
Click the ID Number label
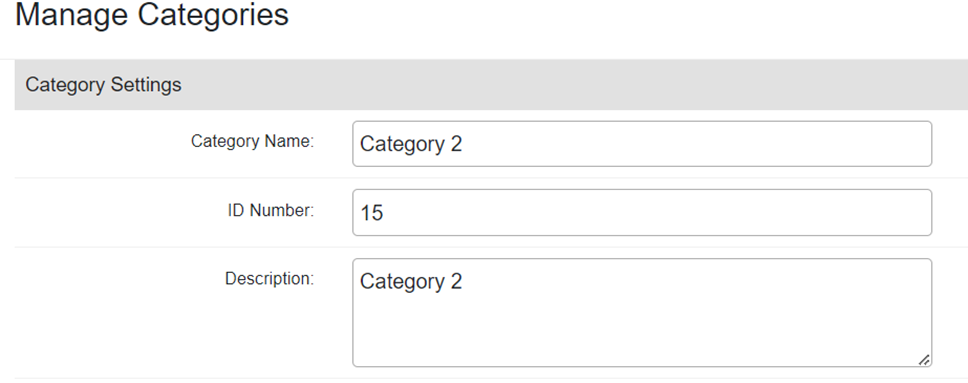[x=271, y=211]
